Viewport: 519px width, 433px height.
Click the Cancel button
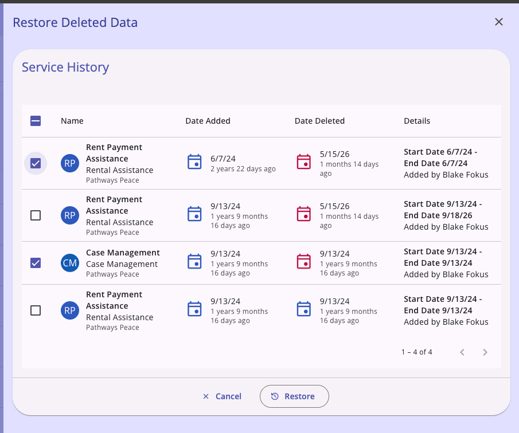pyautogui.click(x=222, y=396)
